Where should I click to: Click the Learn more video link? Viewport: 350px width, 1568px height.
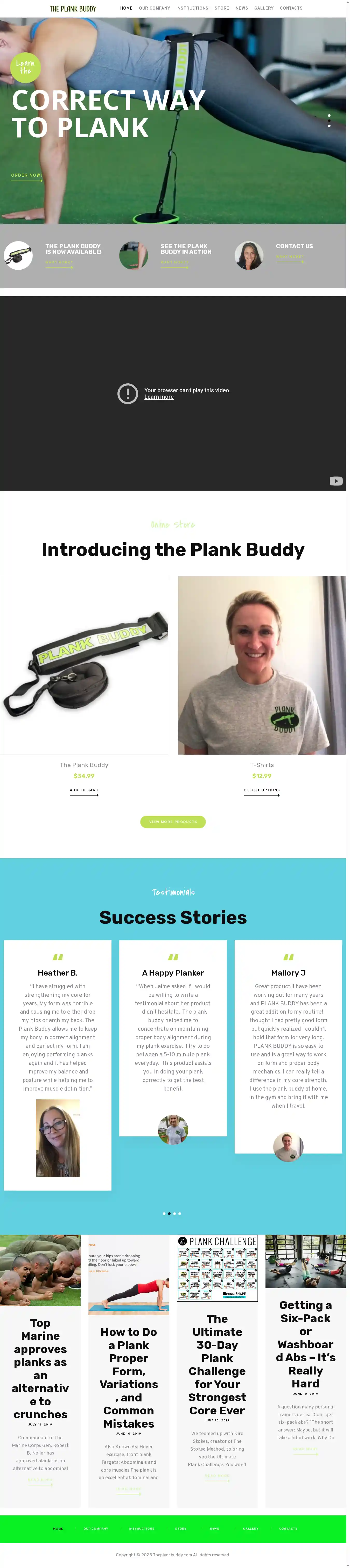(159, 397)
